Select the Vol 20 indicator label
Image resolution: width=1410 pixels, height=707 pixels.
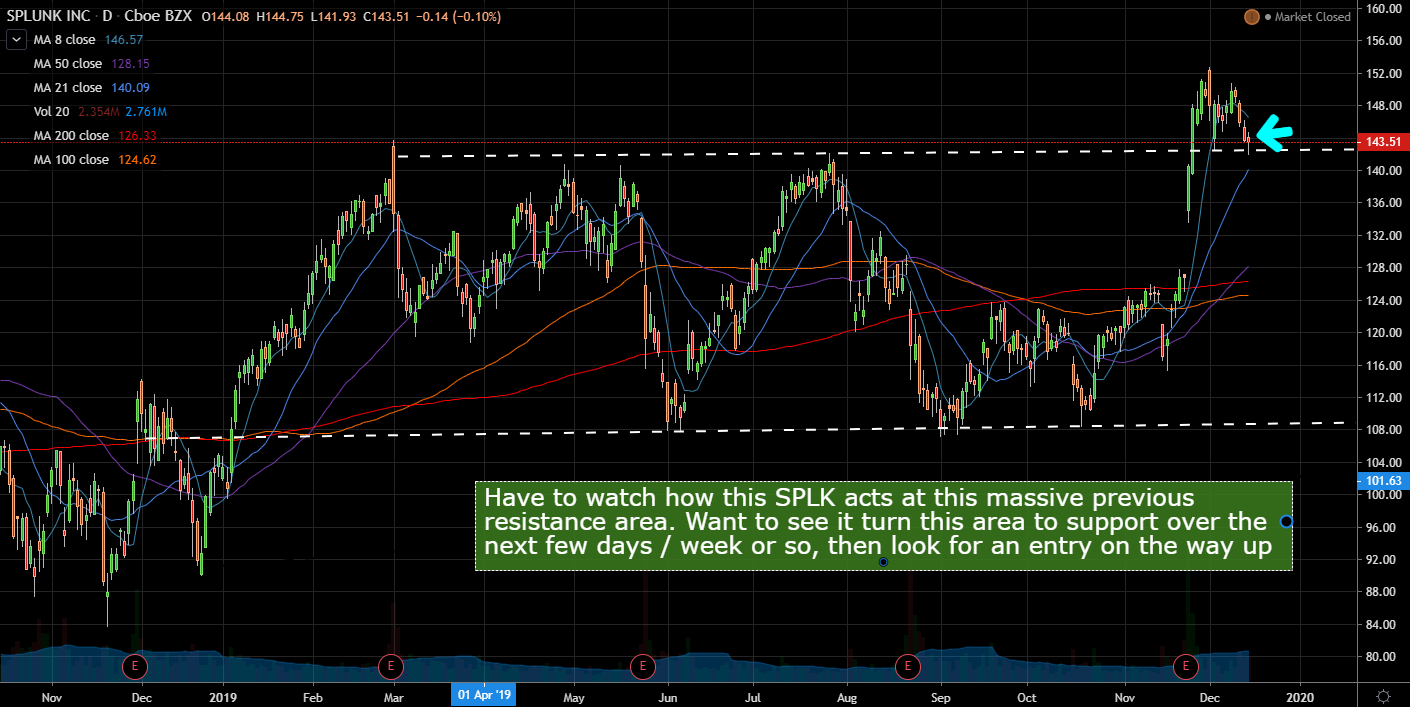tap(50, 112)
